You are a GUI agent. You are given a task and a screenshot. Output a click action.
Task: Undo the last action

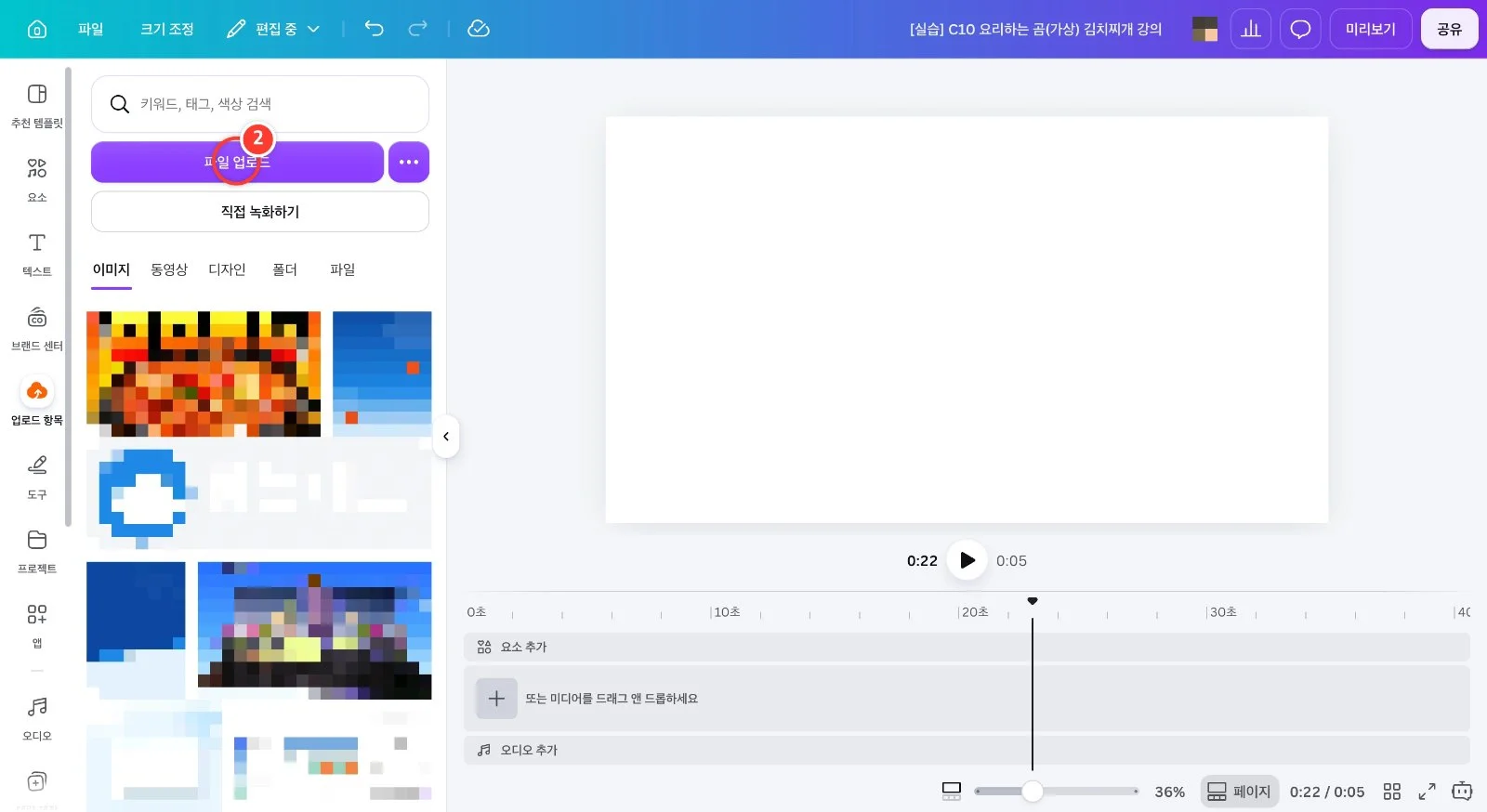[x=374, y=29]
